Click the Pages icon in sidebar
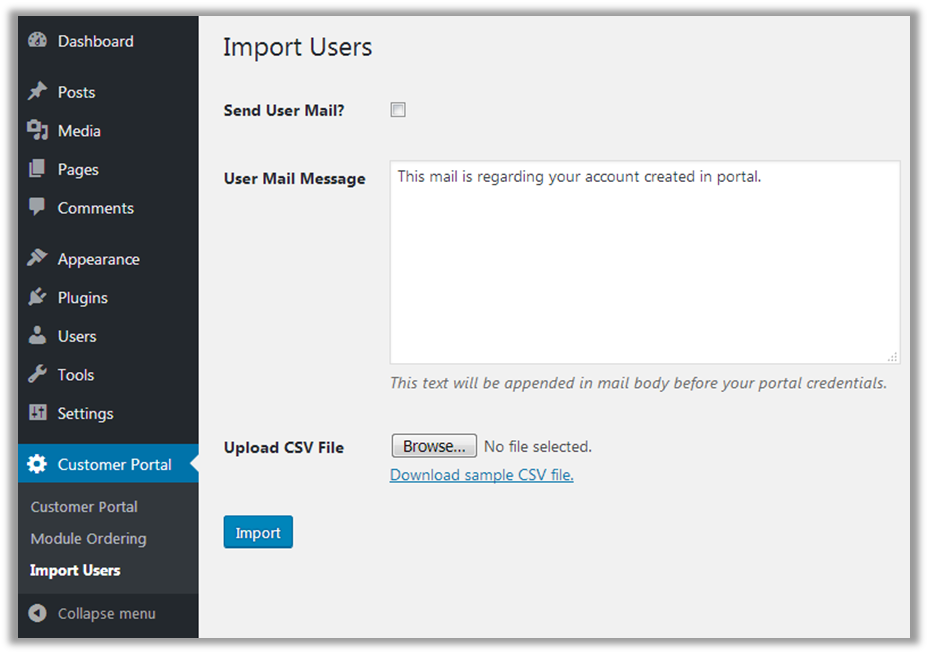Screen dimensions: 929x654 point(38,169)
